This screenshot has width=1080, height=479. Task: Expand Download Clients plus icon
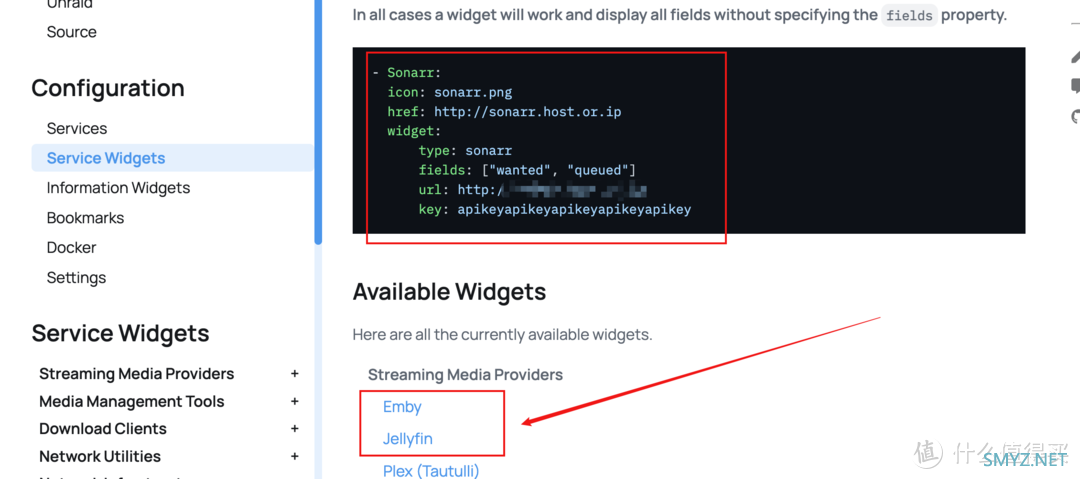tap(294, 429)
